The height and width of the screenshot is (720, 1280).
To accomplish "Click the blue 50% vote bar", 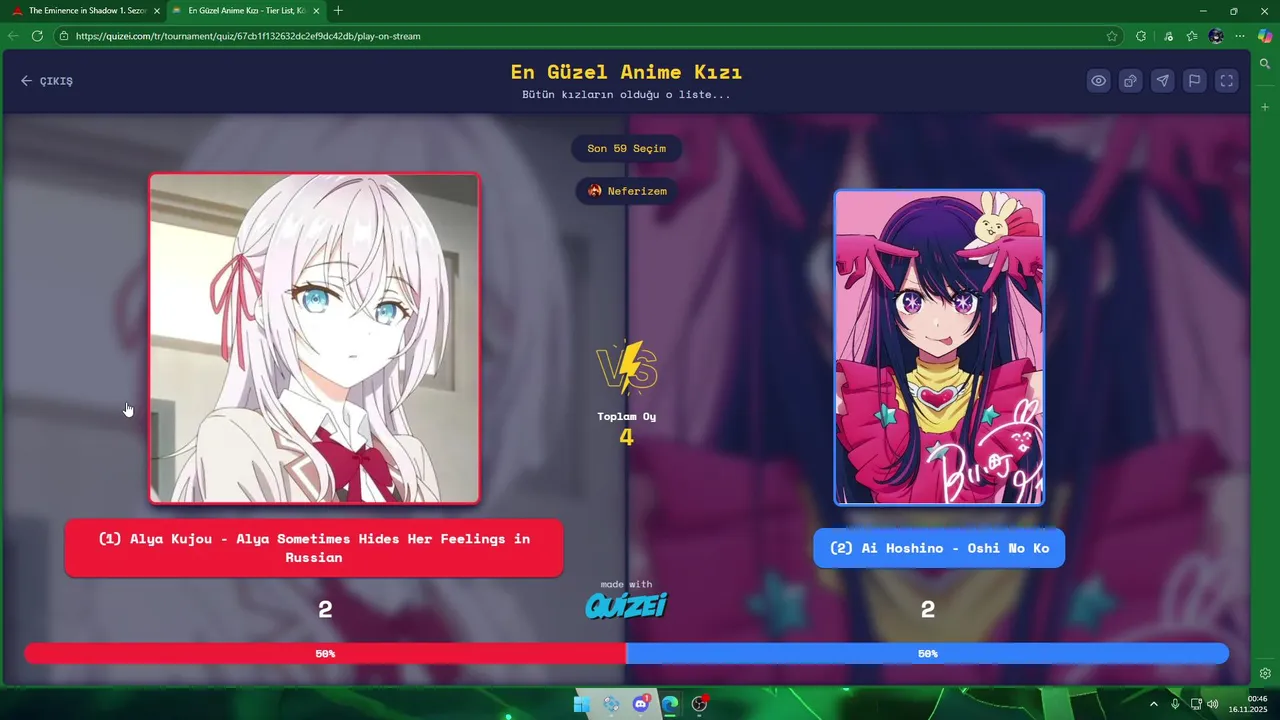I will 927,653.
